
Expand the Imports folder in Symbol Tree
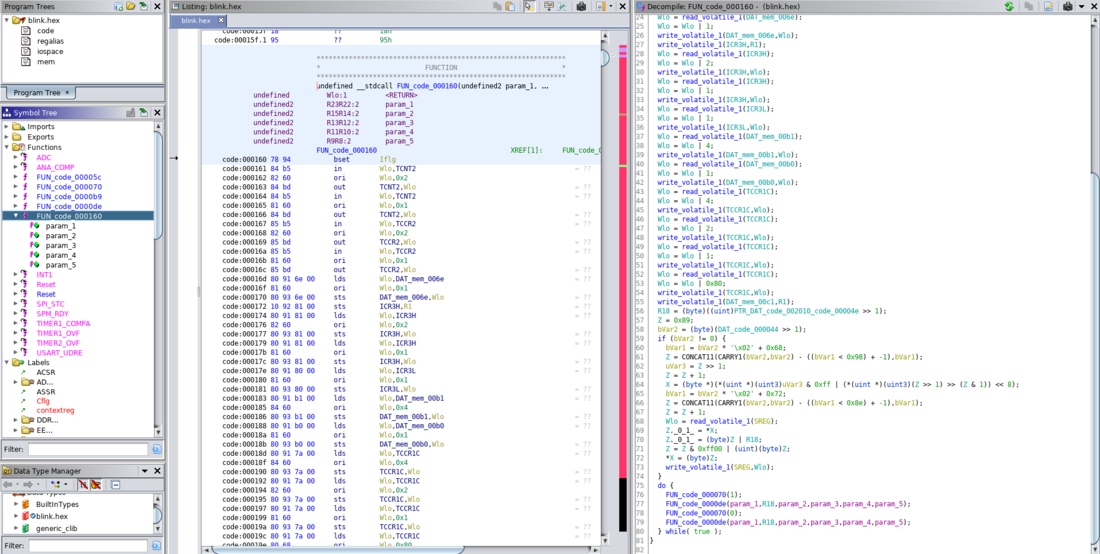pyautogui.click(x=6, y=127)
